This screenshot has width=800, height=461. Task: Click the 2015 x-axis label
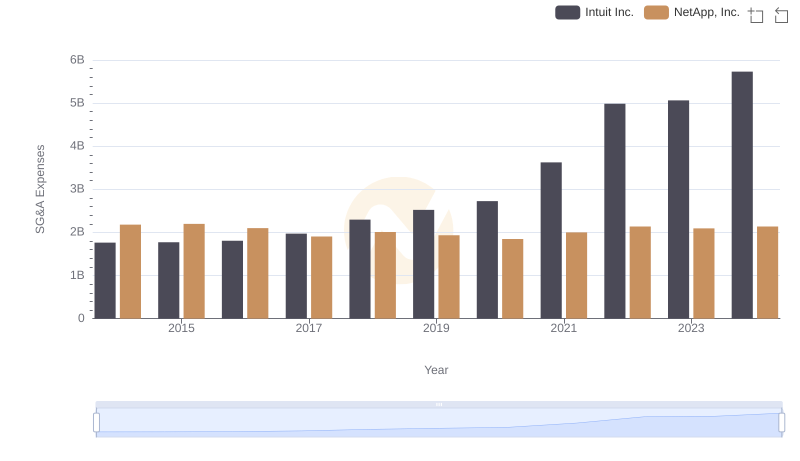point(181,328)
